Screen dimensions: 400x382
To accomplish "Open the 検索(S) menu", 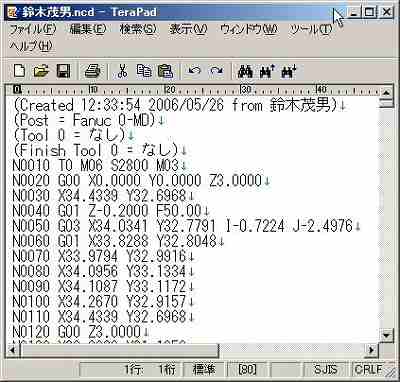I will 138,29.
